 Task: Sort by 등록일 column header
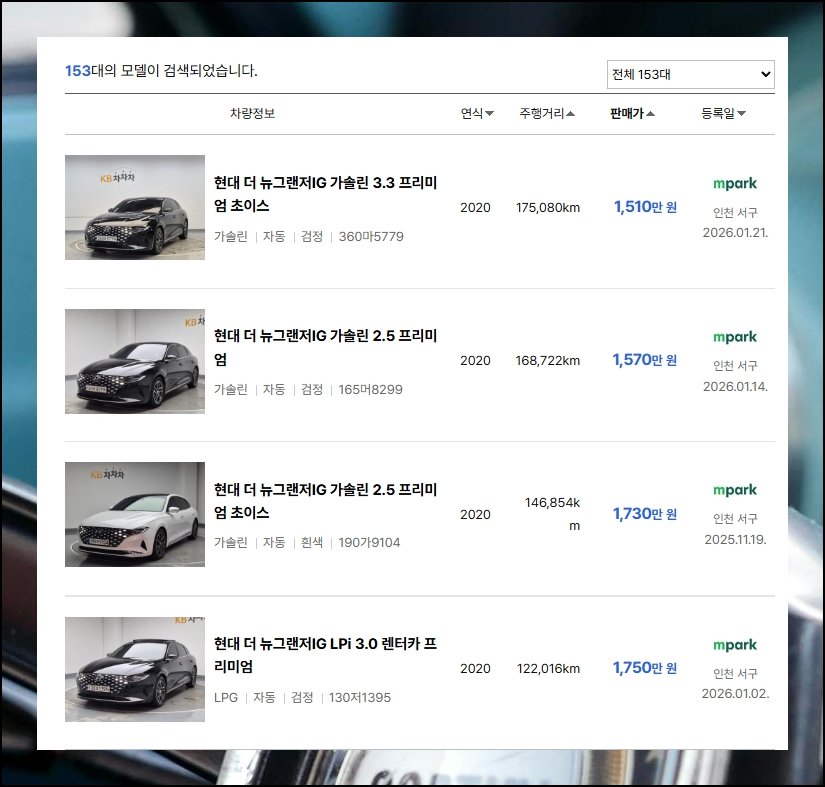pos(723,113)
